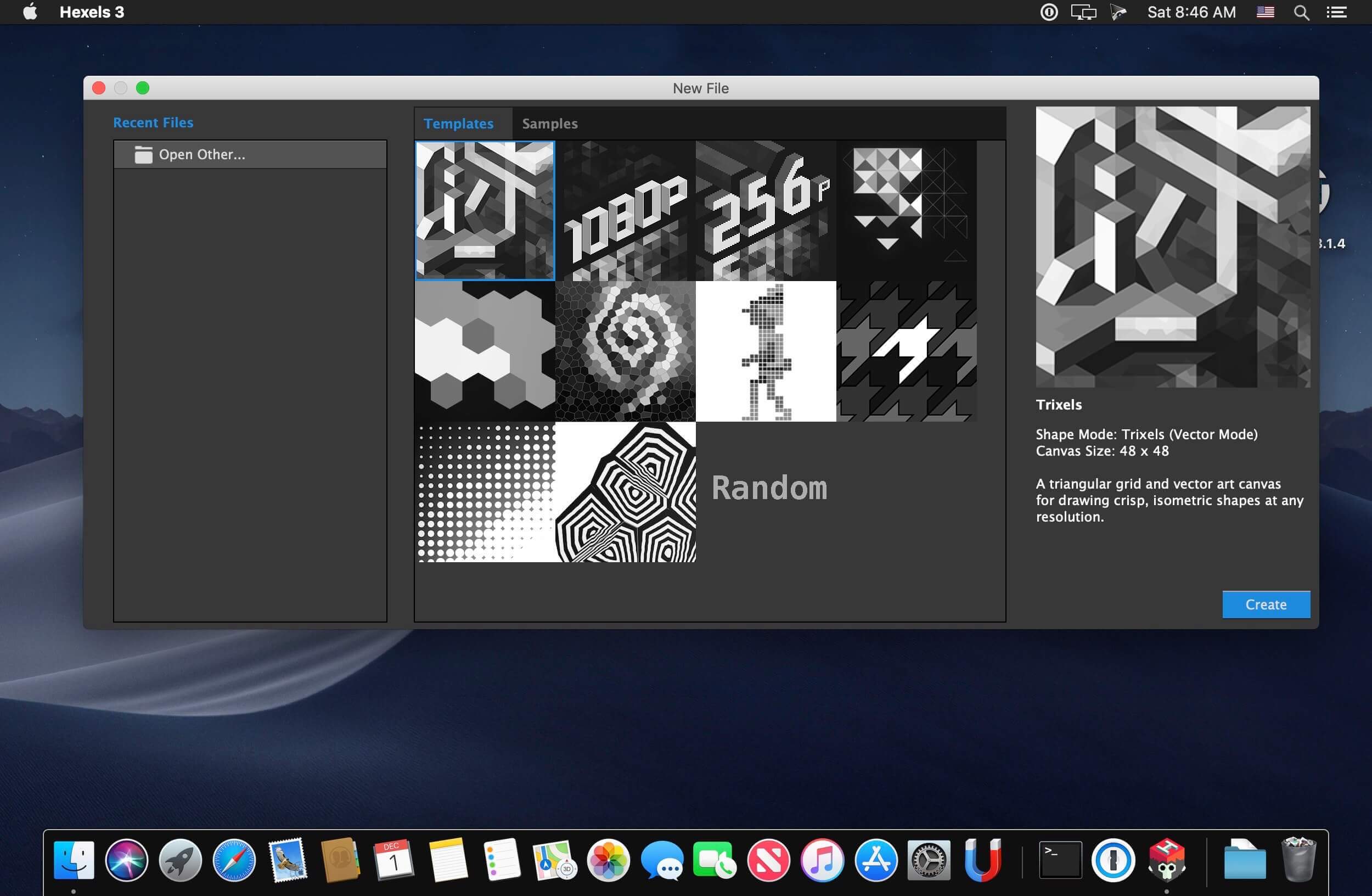
Task: Click the clock showing Sat 8:46 AM
Action: 1191,12
